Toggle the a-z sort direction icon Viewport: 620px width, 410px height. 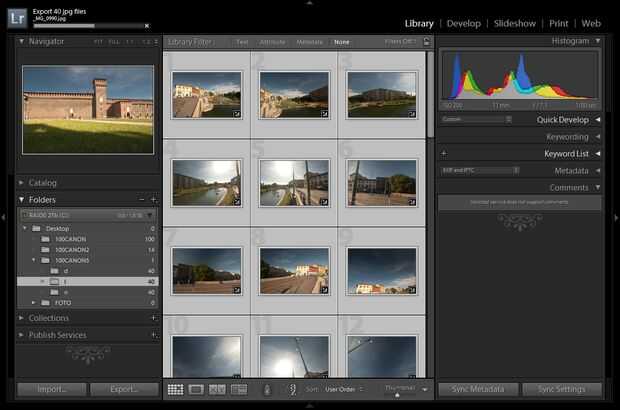293,390
